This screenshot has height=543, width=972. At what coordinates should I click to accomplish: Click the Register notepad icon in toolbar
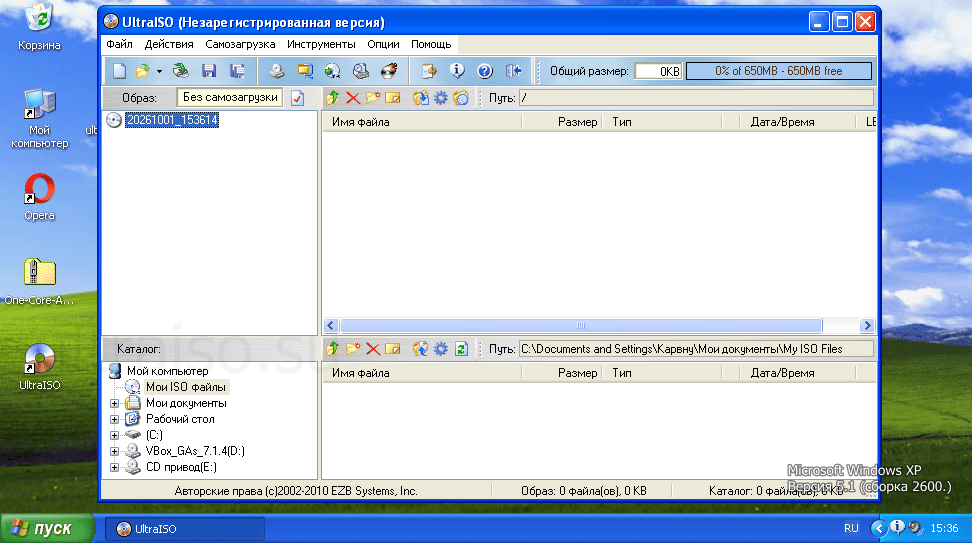coord(429,71)
